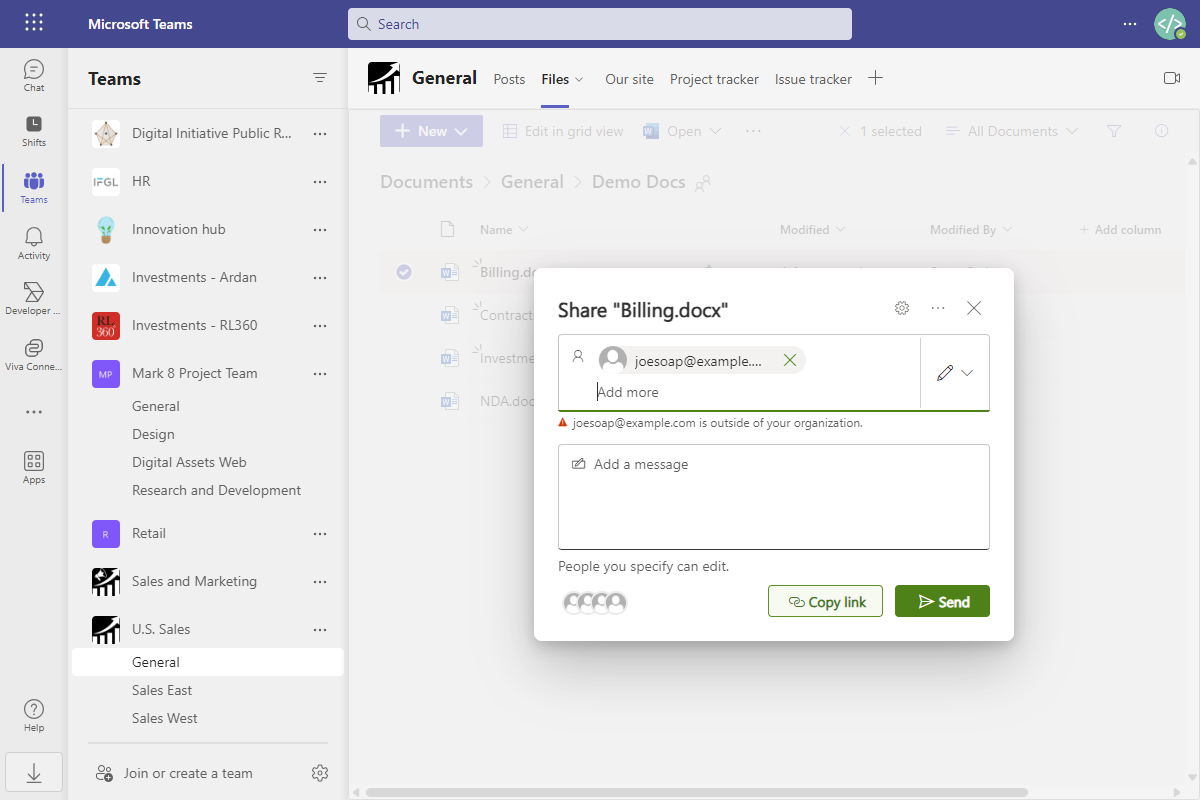1200x800 pixels.
Task: Deselect the Billing.docx row checkmark
Action: tap(404, 271)
